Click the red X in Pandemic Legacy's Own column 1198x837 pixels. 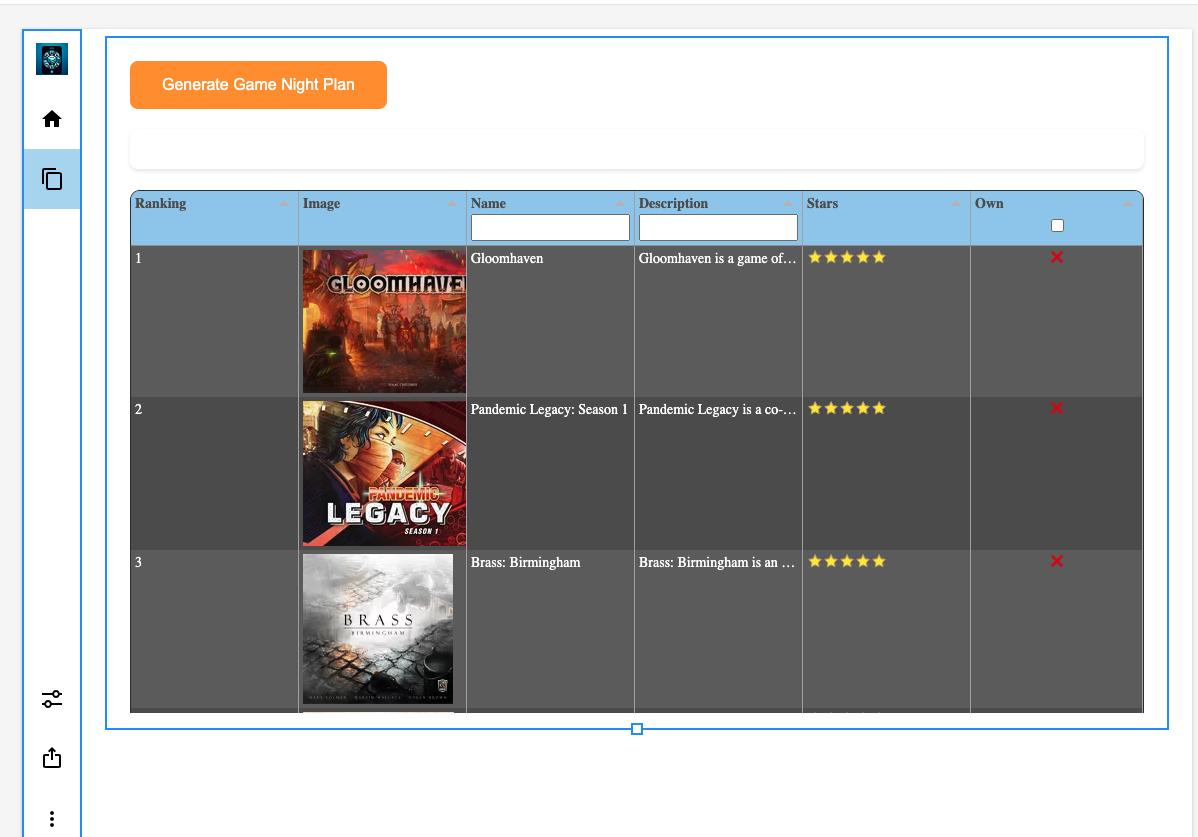point(1057,408)
